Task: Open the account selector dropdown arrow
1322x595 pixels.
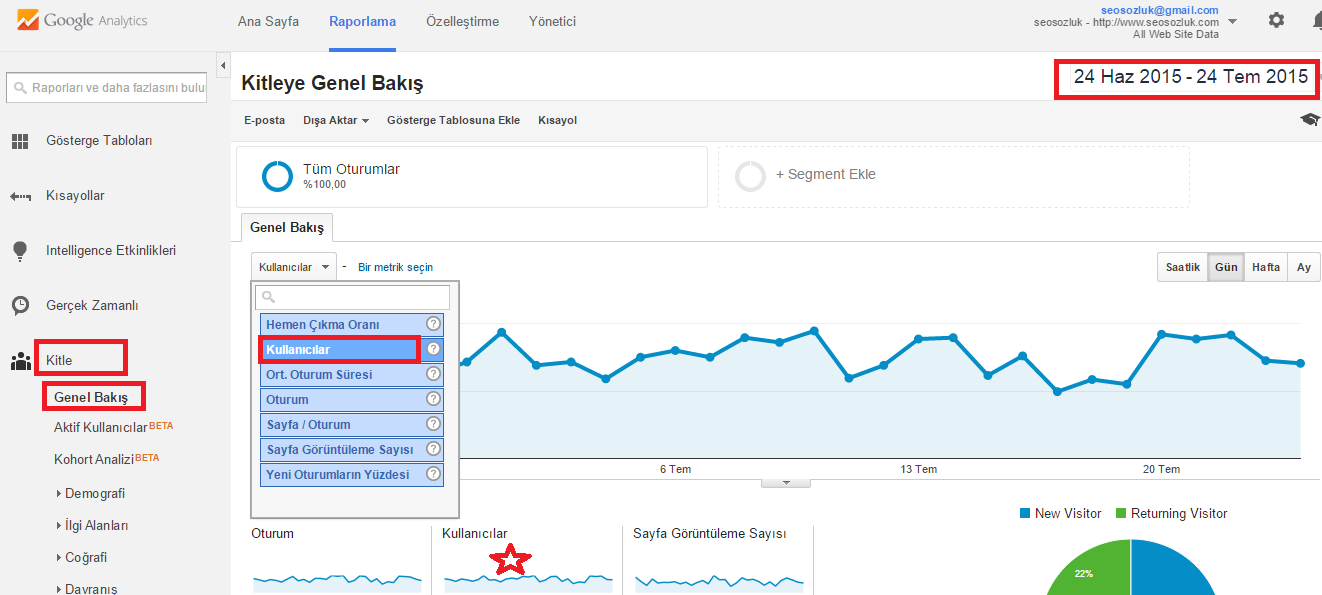Action: point(1231,21)
